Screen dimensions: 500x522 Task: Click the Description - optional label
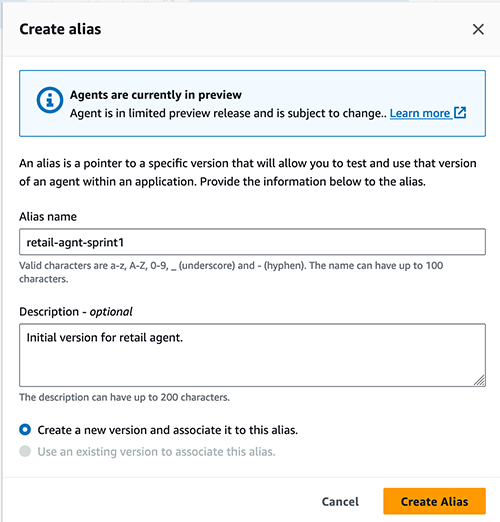coord(76,312)
